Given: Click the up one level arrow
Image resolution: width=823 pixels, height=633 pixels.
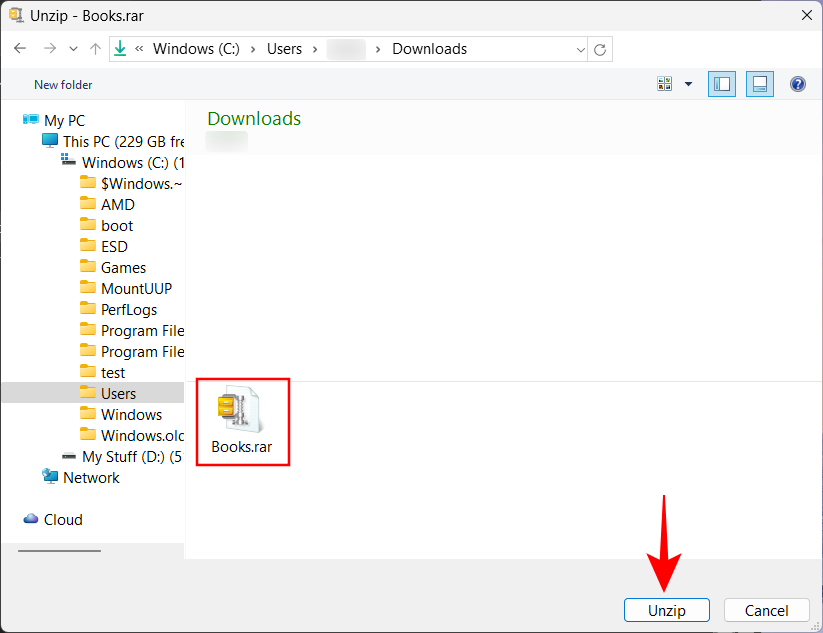Looking at the screenshot, I should click(x=95, y=49).
